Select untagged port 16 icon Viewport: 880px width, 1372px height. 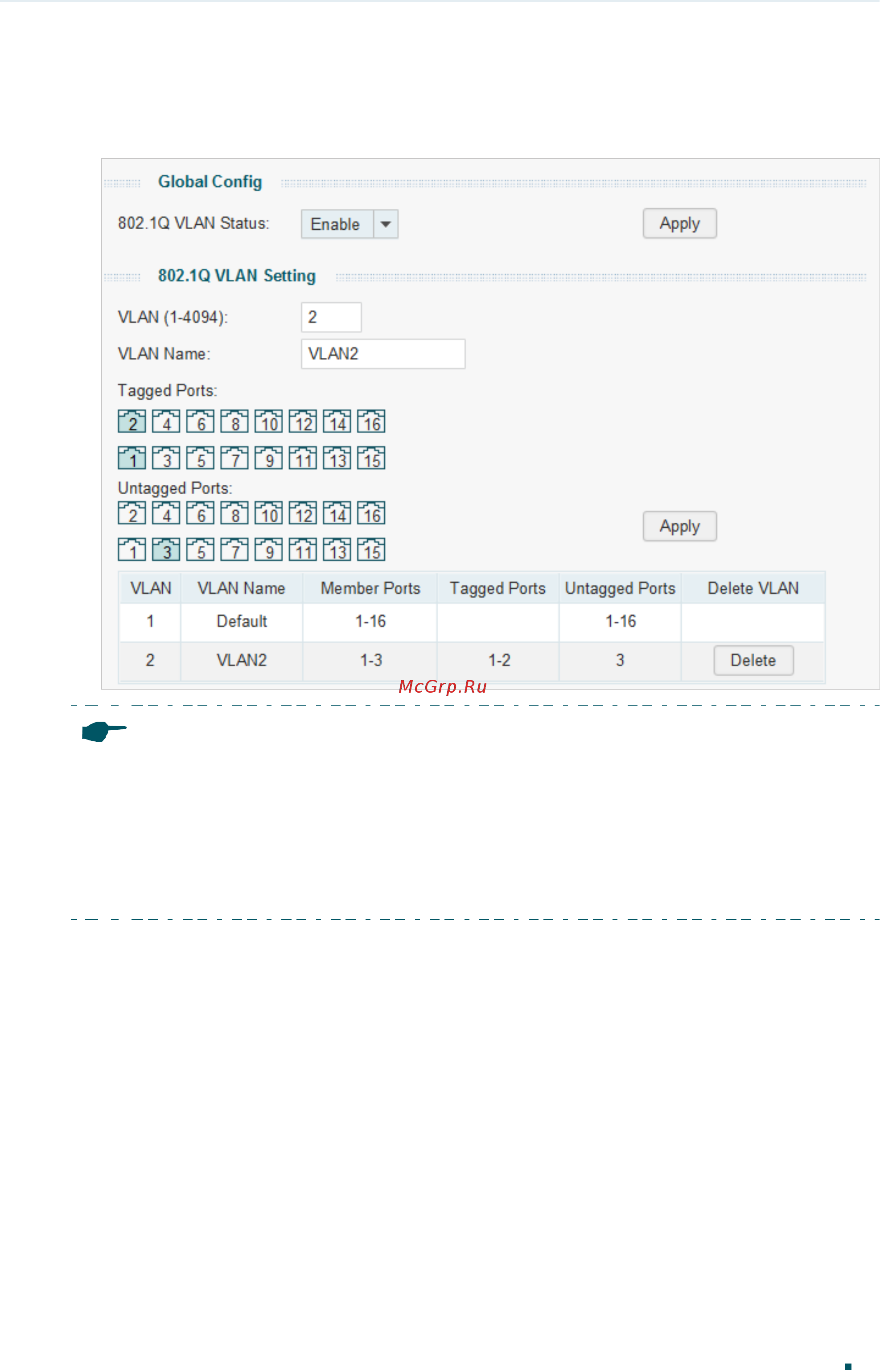(x=371, y=513)
